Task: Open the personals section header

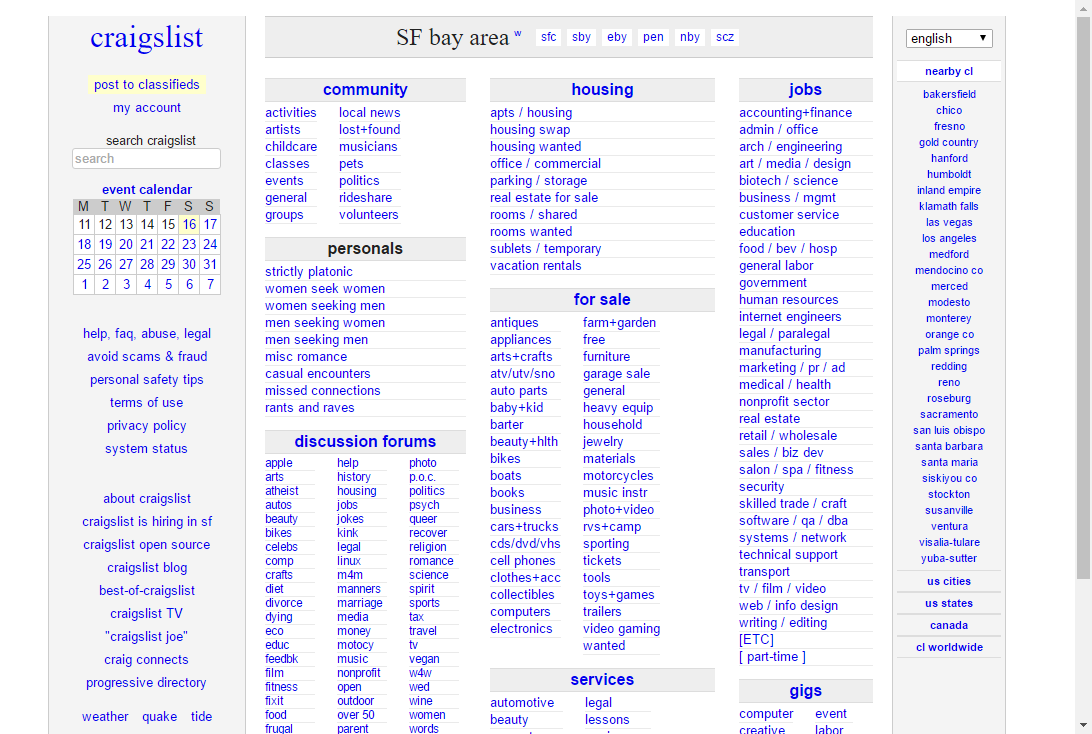Action: (x=365, y=249)
